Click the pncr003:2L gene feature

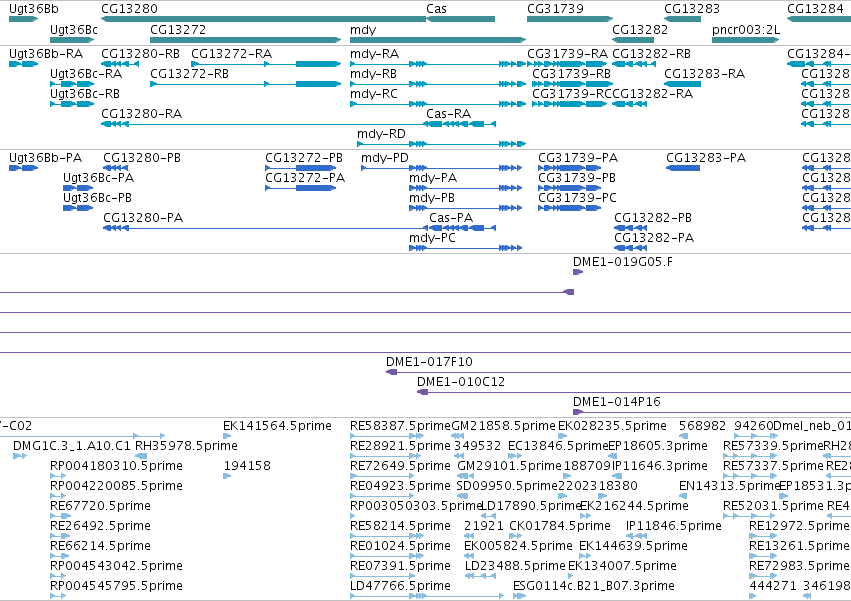745,40
